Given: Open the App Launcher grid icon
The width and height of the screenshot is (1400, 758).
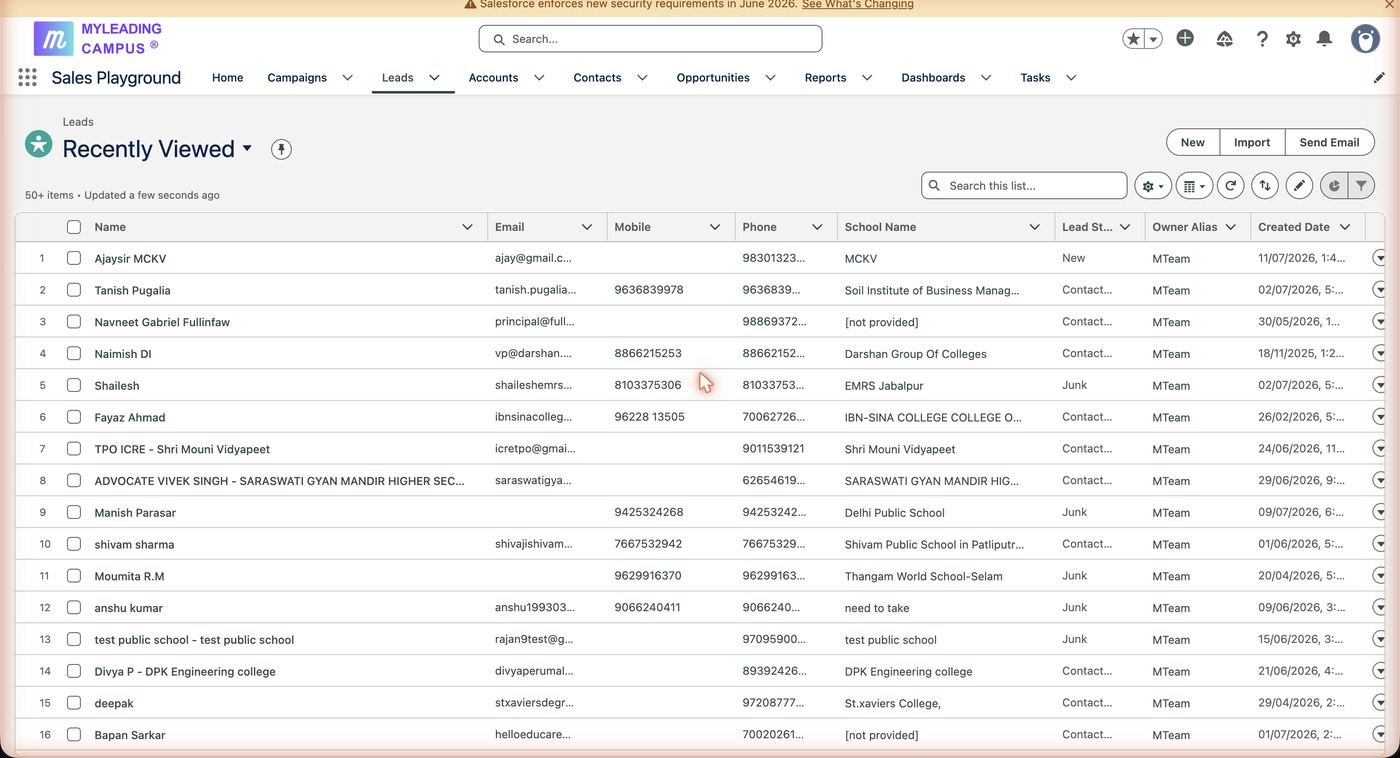Looking at the screenshot, I should 27,77.
